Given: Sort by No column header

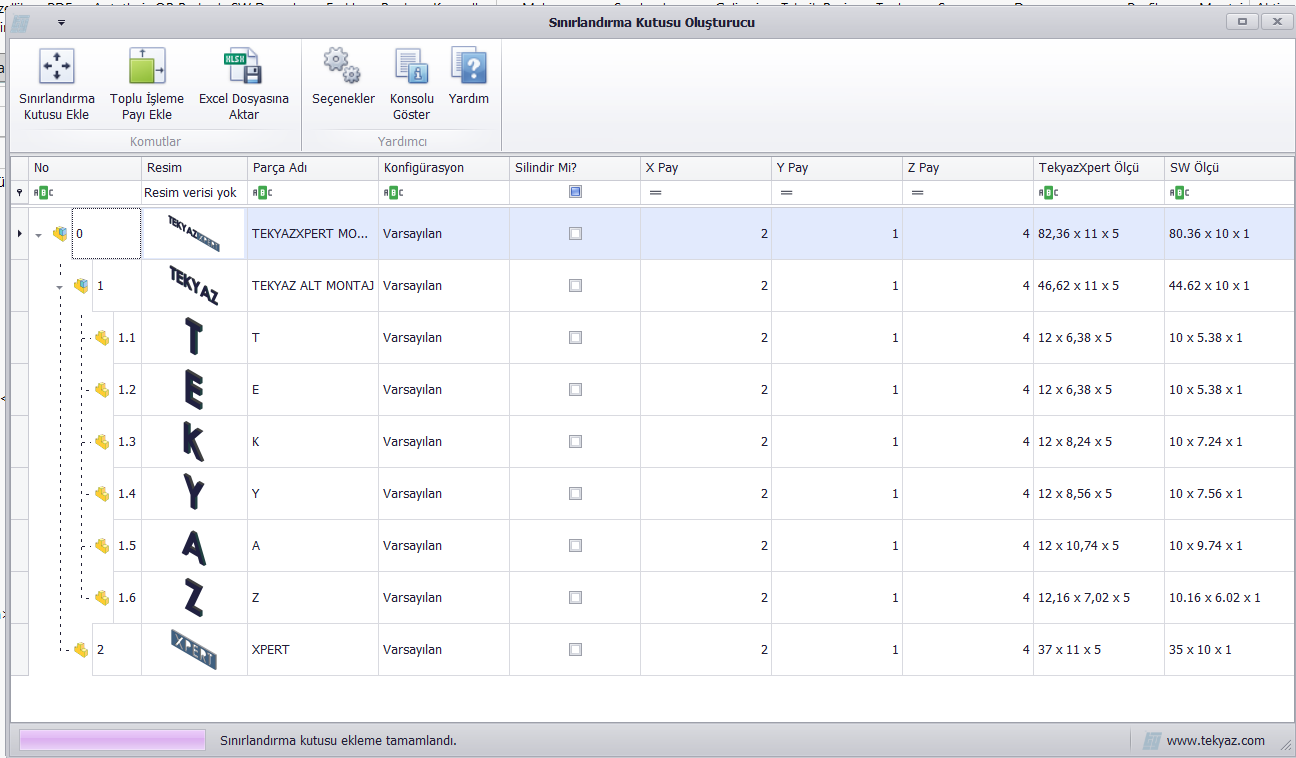Looking at the screenshot, I should tap(85, 168).
